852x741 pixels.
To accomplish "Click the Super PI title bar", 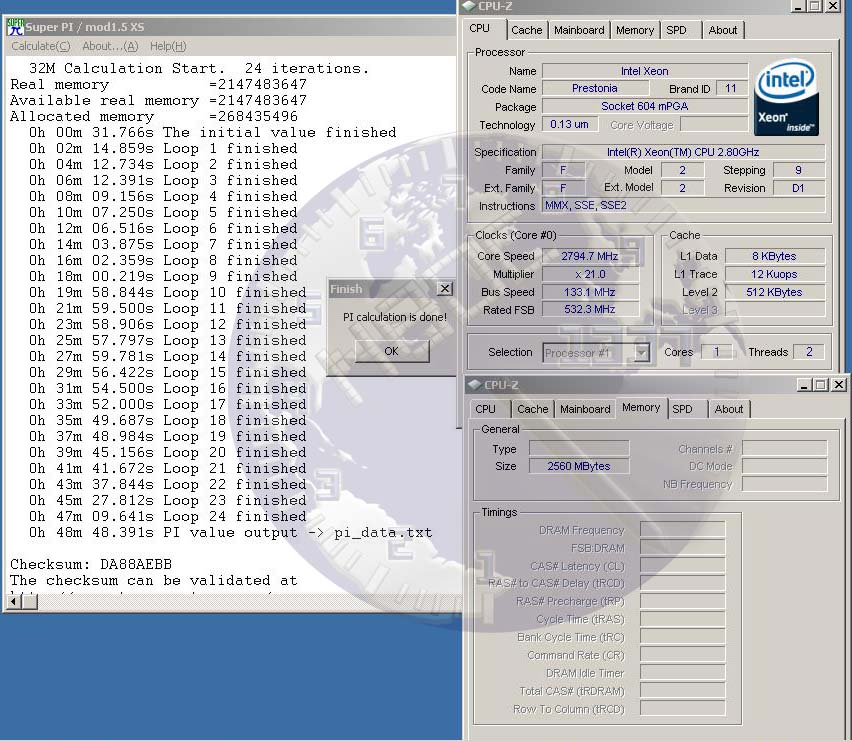I will coord(230,27).
